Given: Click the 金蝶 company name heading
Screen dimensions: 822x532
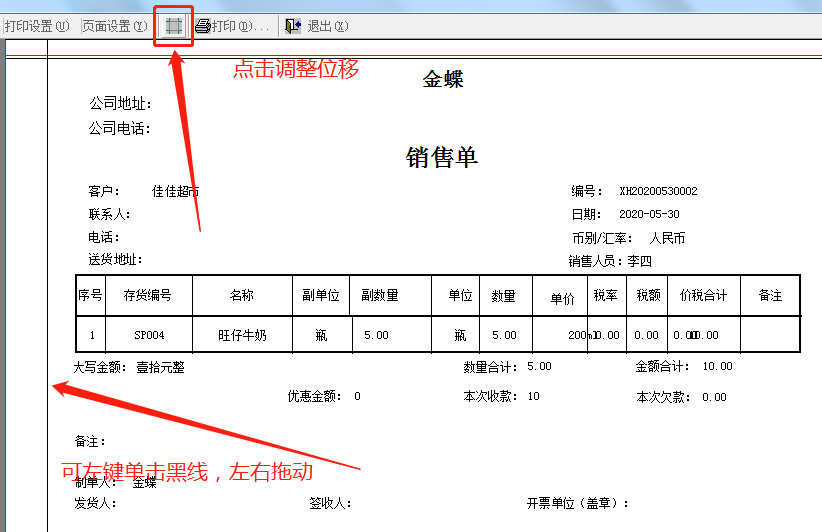Looking at the screenshot, I should (x=443, y=79).
